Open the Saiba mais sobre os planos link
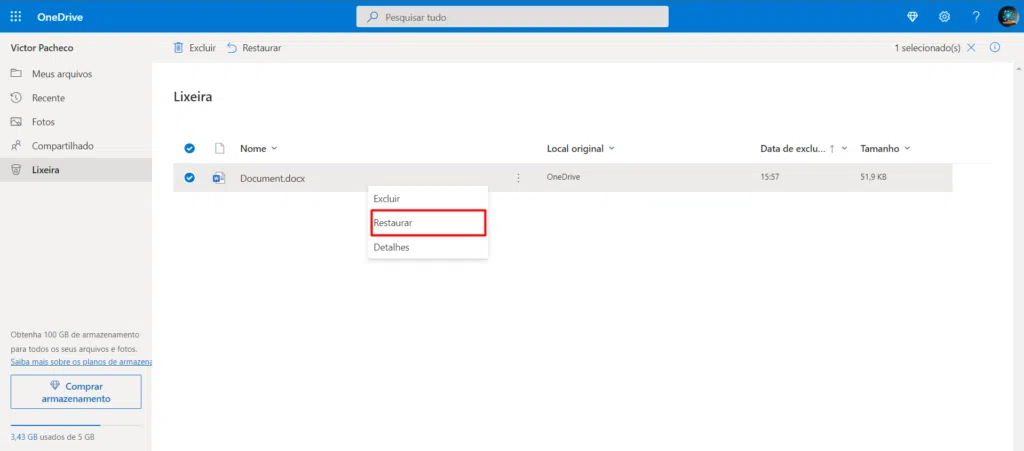1024x451 pixels. [x=81, y=362]
